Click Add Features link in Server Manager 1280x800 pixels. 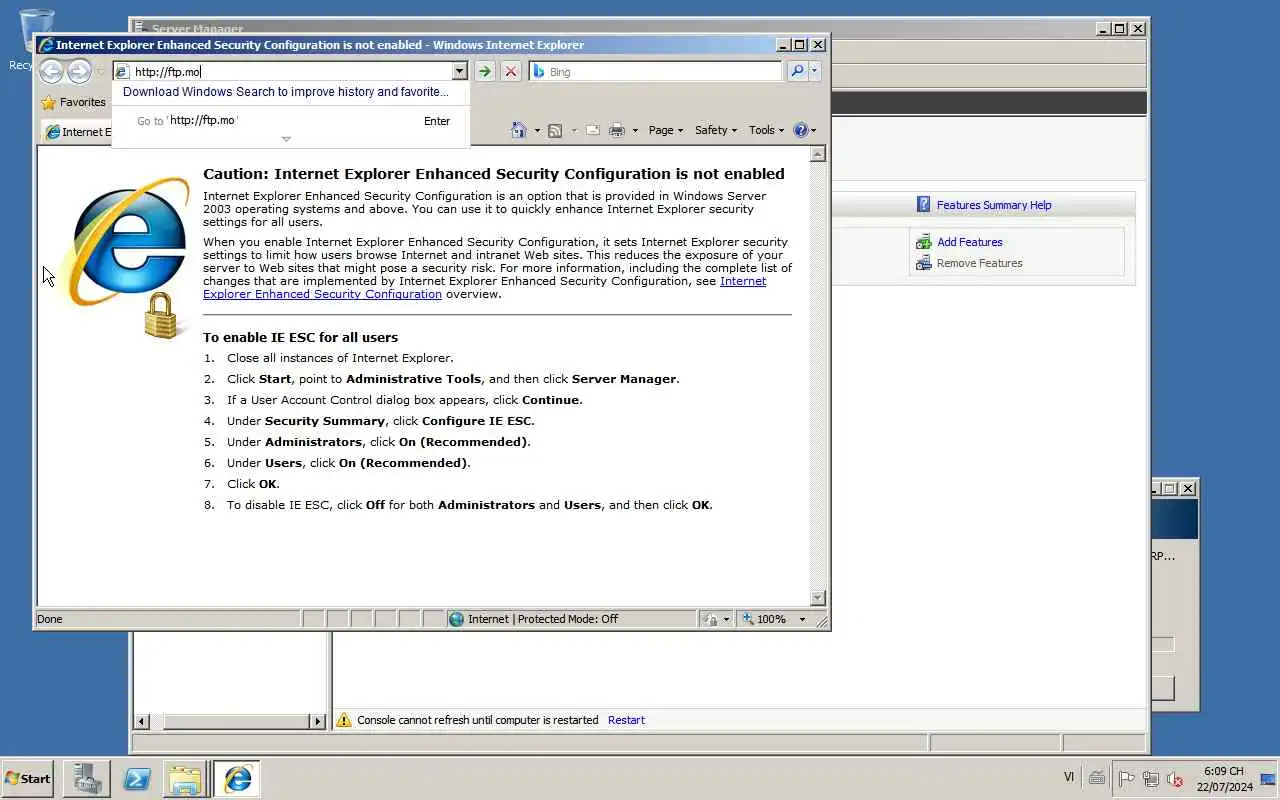[x=969, y=242]
